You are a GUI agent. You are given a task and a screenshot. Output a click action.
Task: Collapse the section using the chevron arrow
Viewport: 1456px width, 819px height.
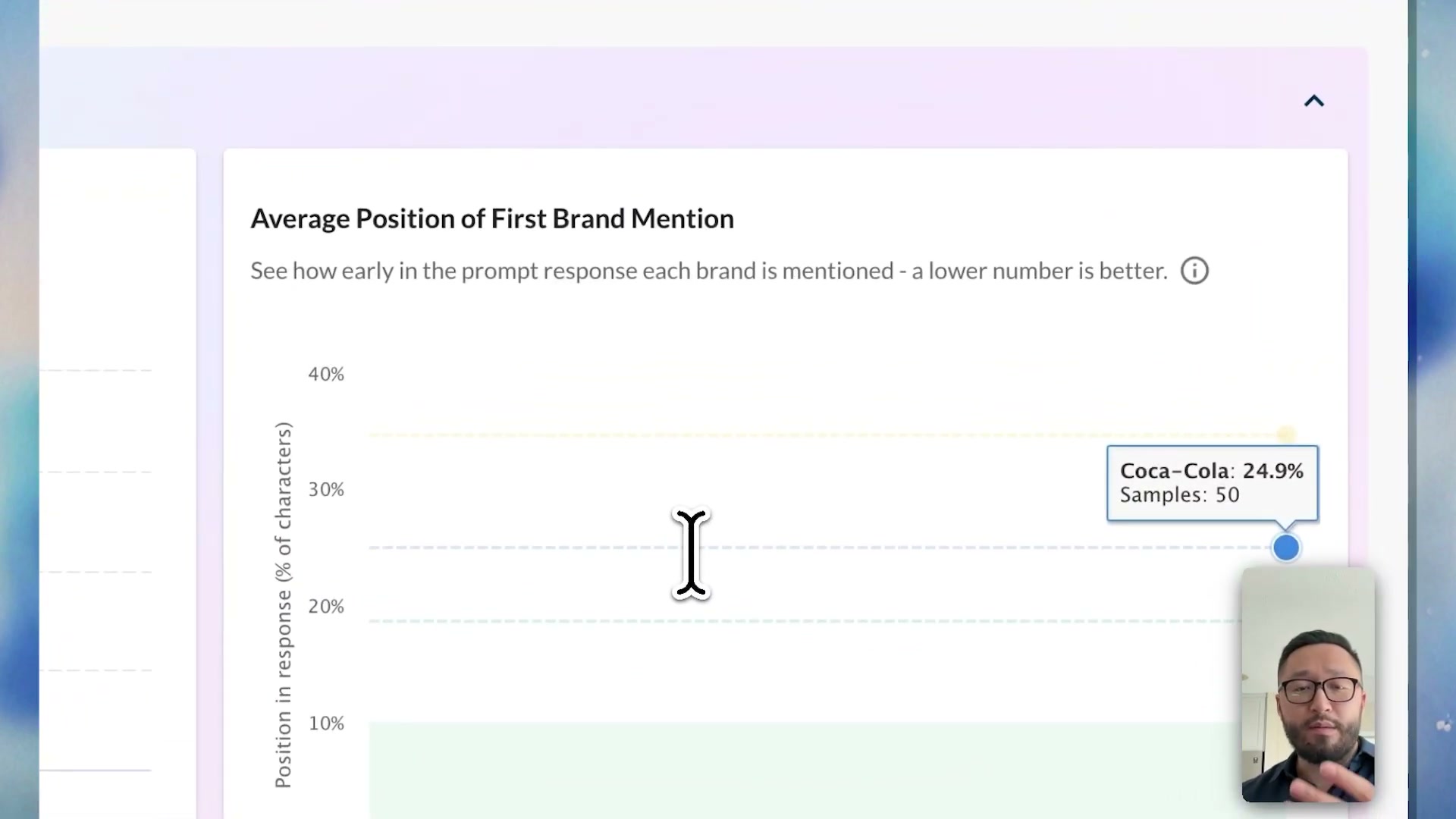point(1313,101)
